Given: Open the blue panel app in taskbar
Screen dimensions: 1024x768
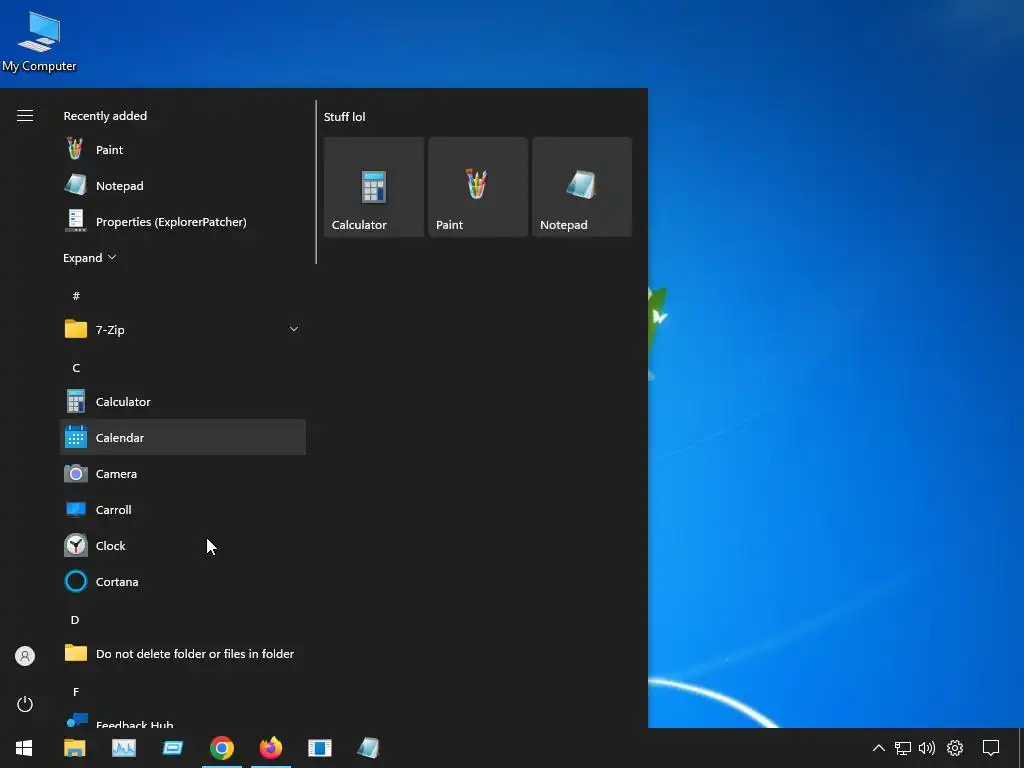Looking at the screenshot, I should coord(319,748).
